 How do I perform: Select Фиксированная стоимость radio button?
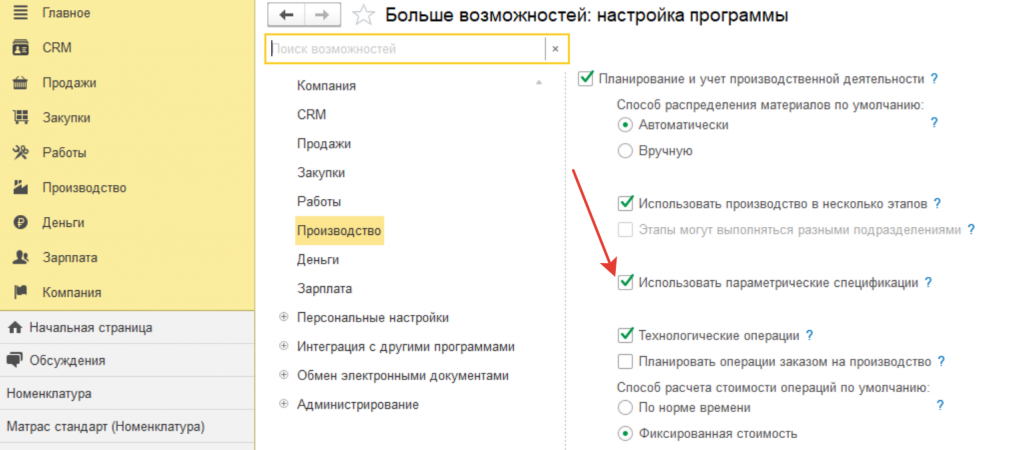pos(625,433)
